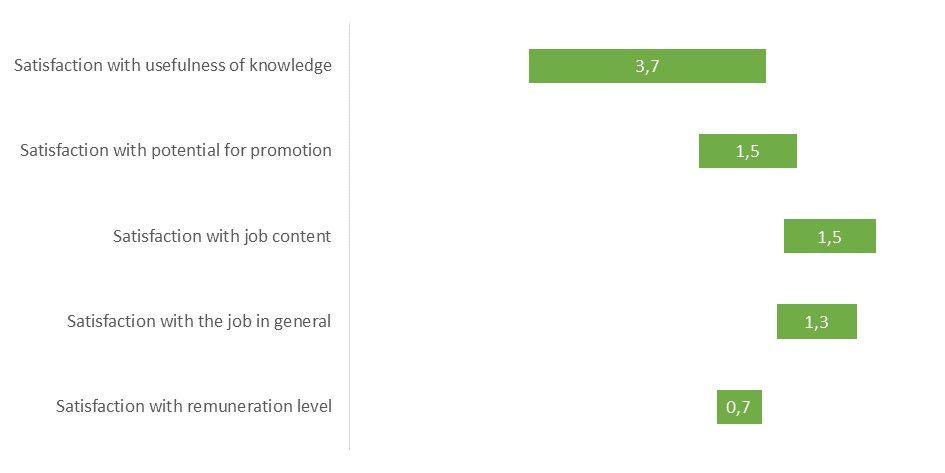Select the 0,7 green bar
945x473 pixels.
coord(739,407)
